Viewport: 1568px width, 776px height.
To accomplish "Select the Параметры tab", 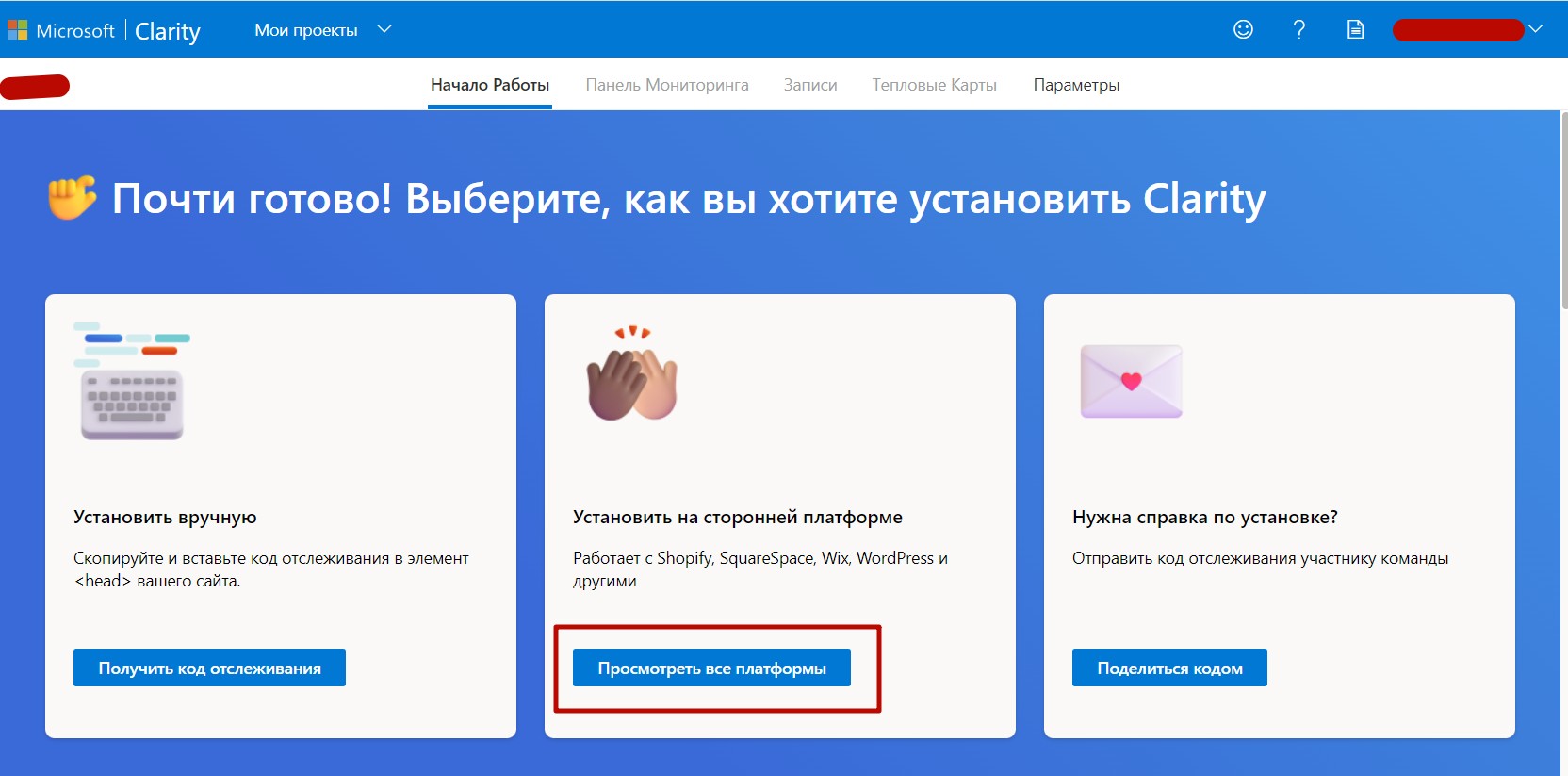I will (x=1076, y=85).
